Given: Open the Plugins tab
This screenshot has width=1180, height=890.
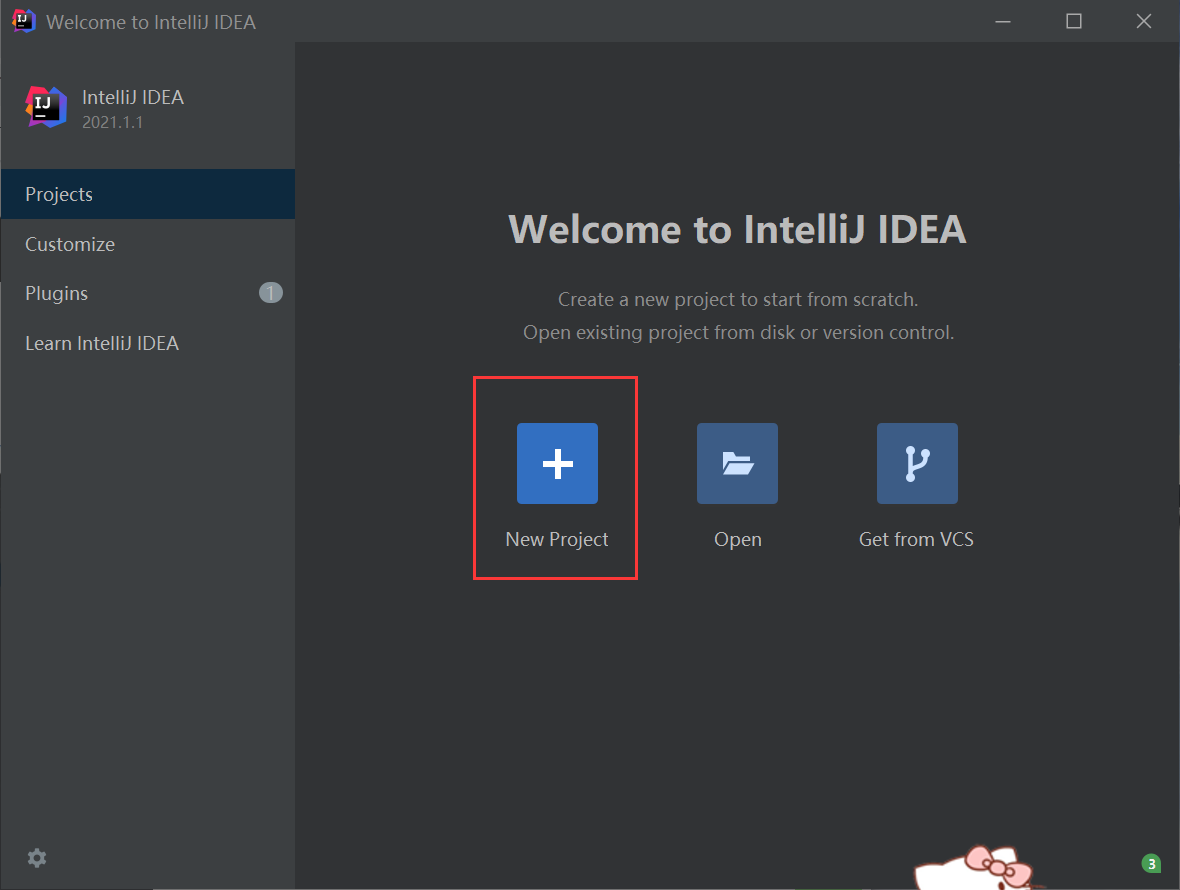Looking at the screenshot, I should tap(148, 293).
